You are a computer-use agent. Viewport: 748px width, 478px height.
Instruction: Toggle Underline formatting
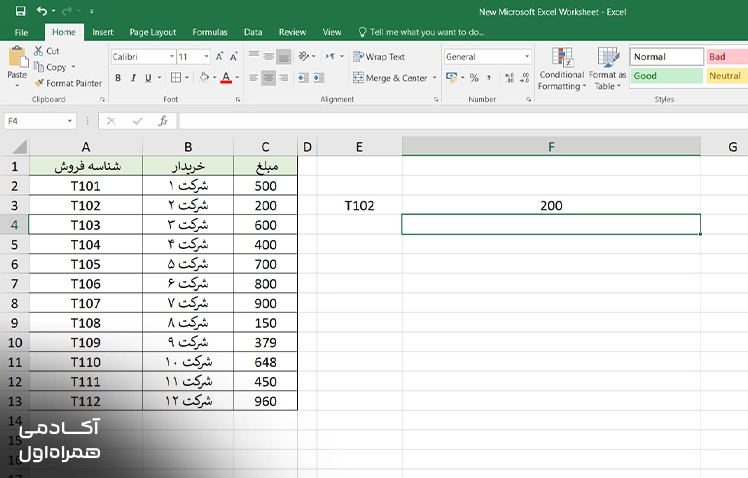(x=148, y=78)
